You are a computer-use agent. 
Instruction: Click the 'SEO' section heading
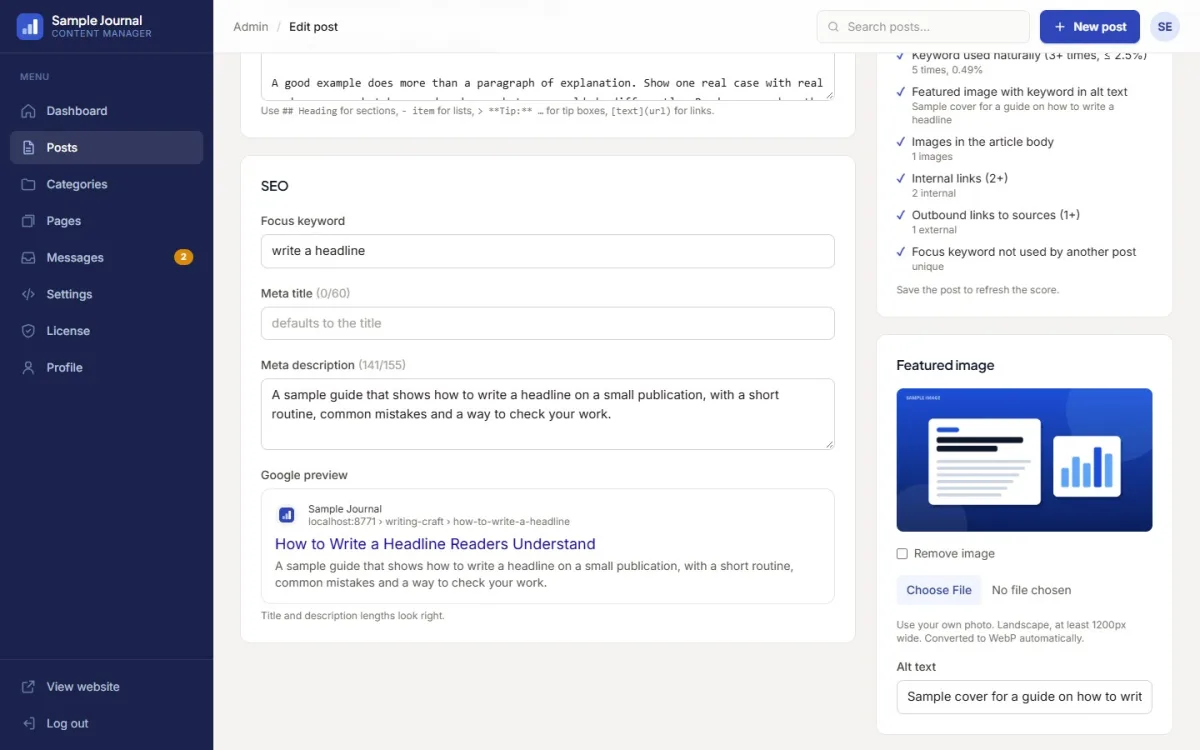point(275,186)
